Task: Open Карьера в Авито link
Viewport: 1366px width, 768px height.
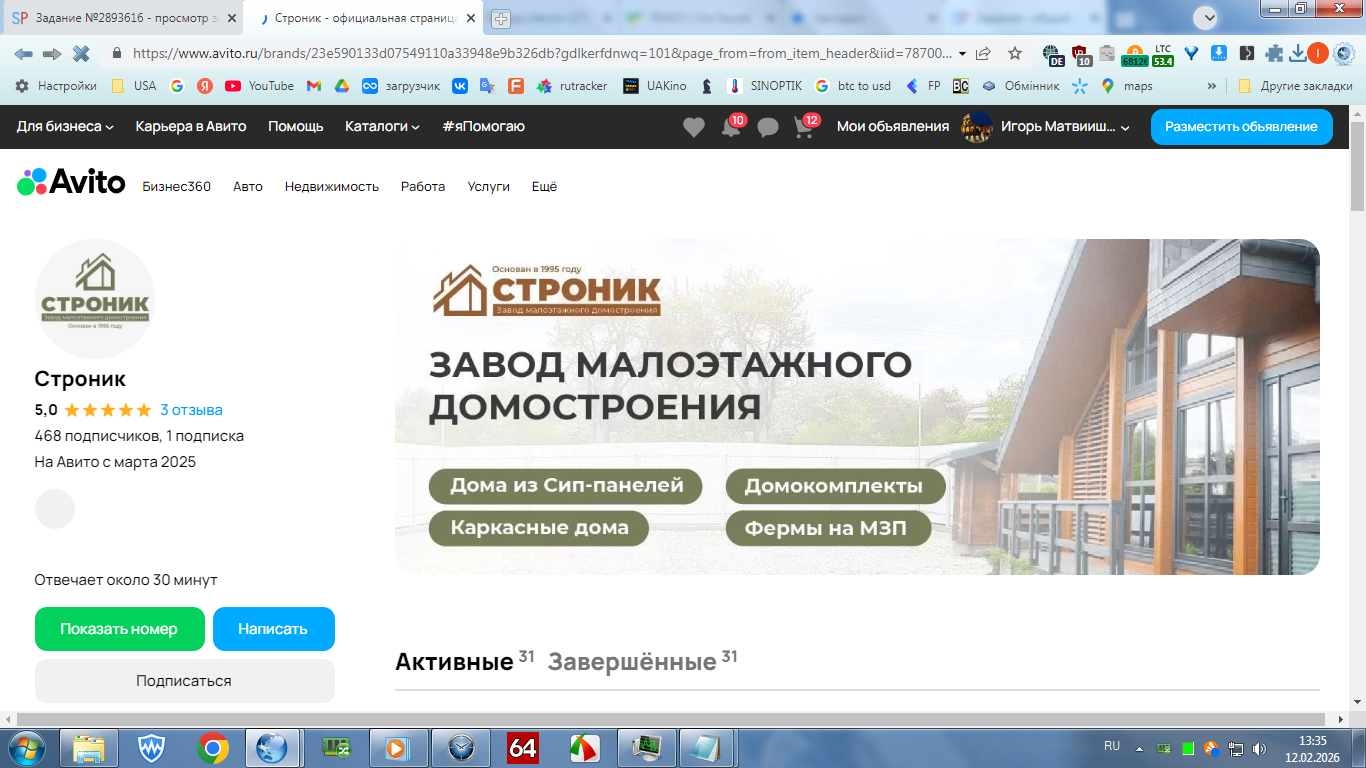Action: (191, 126)
